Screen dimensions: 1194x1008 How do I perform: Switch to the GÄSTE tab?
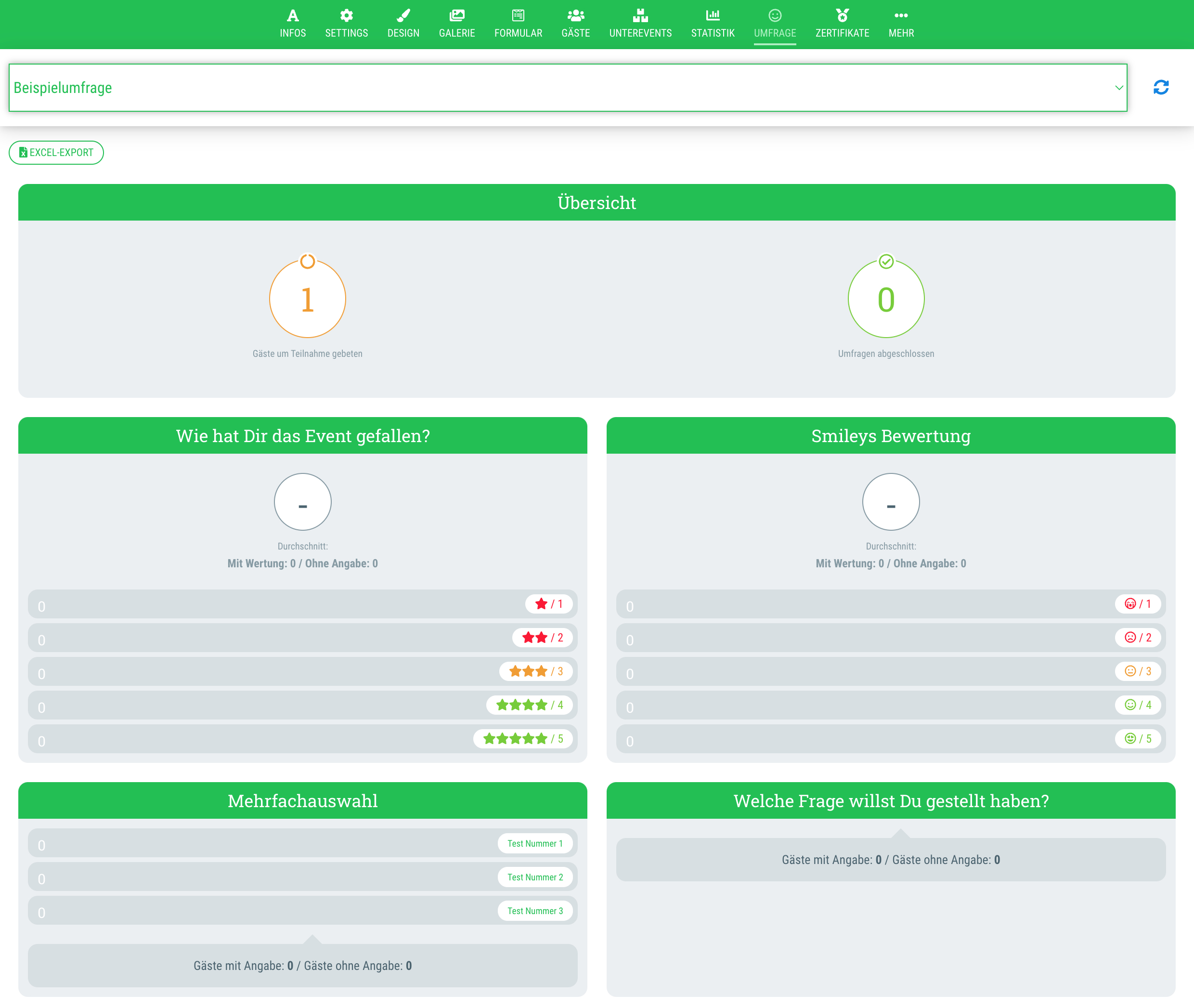tap(575, 24)
